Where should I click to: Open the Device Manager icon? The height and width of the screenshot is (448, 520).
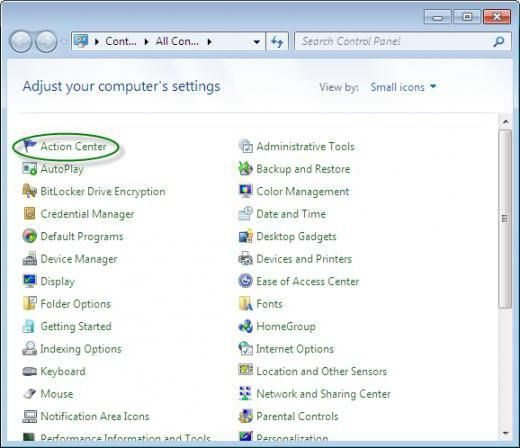coord(29,259)
